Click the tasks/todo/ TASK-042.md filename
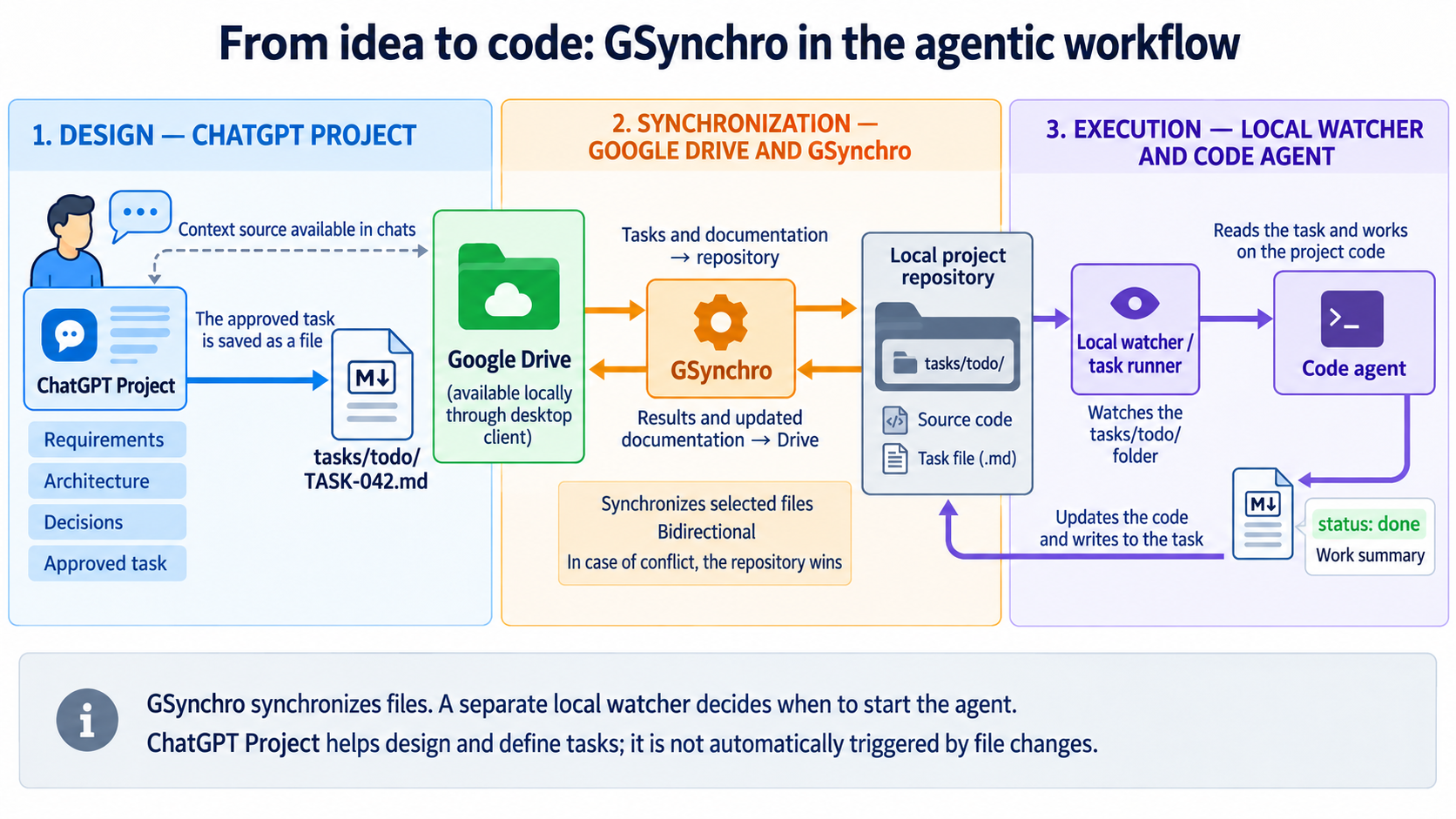The image size is (1456, 819). click(x=366, y=469)
